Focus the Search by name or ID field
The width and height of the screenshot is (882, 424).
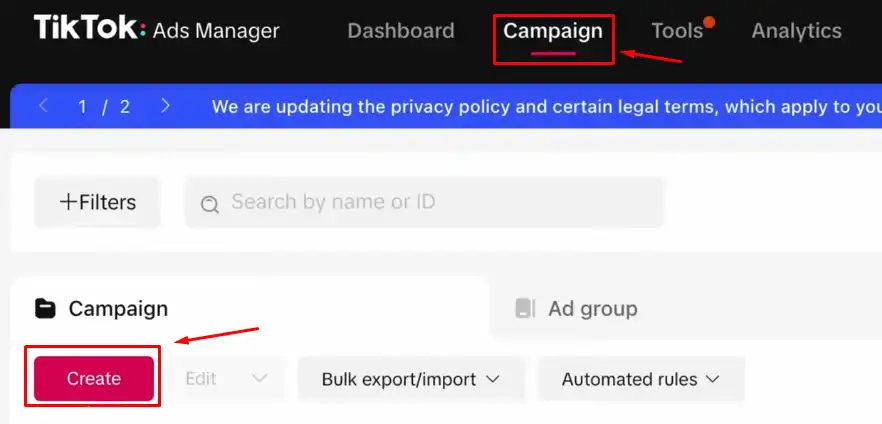425,202
